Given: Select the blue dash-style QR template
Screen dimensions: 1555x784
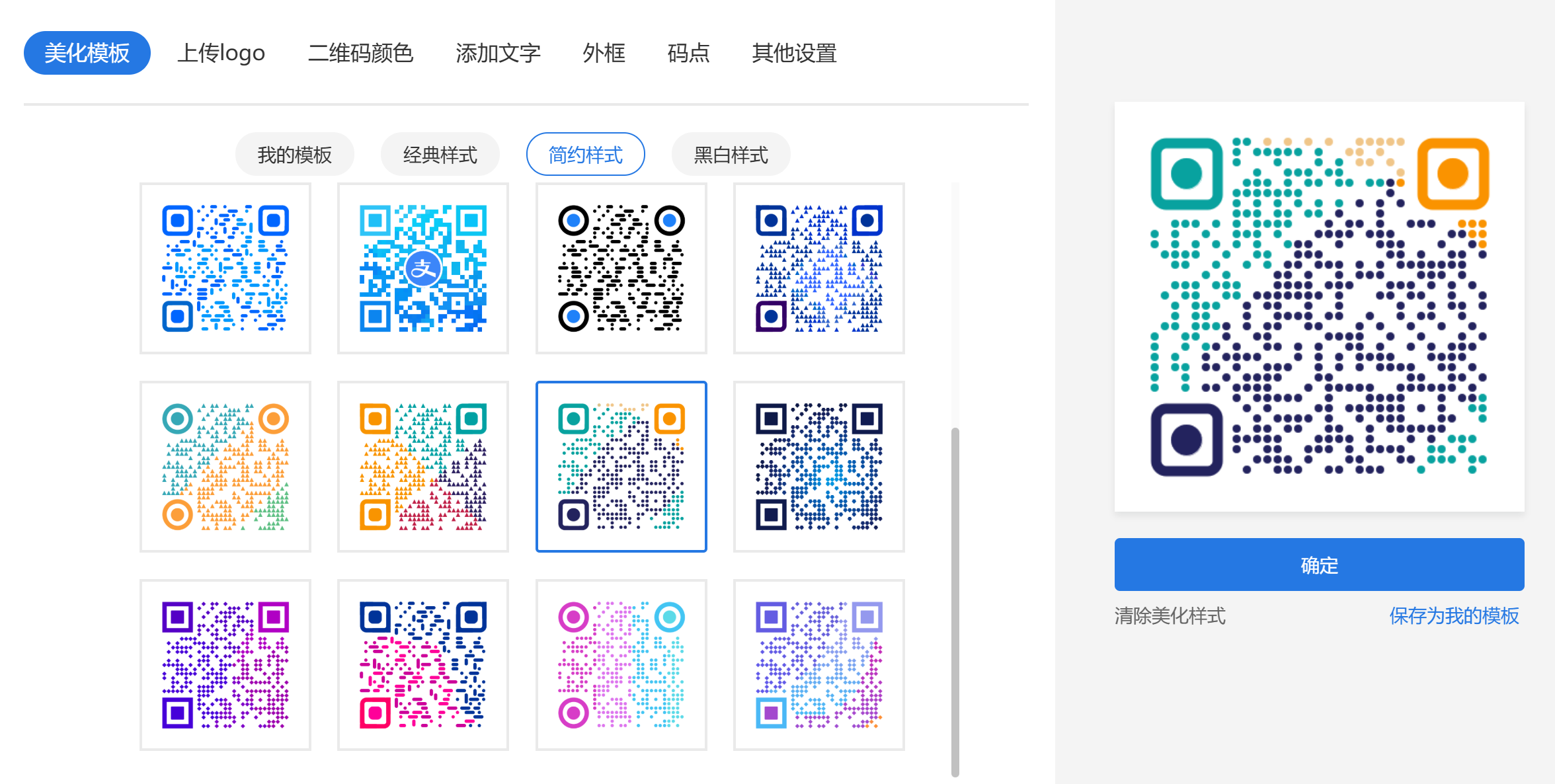Looking at the screenshot, I should (x=225, y=268).
